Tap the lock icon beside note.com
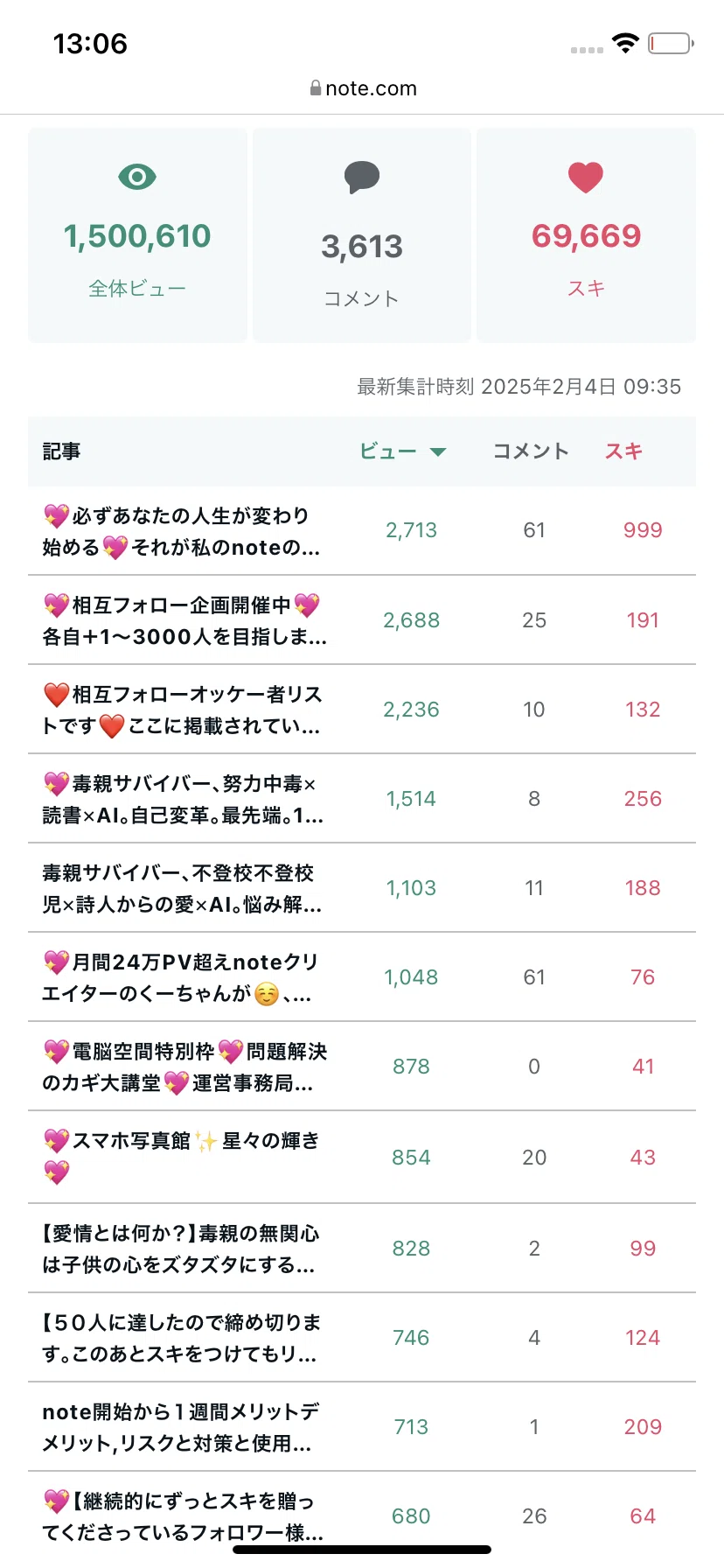The width and height of the screenshot is (724, 1568). coord(316,88)
